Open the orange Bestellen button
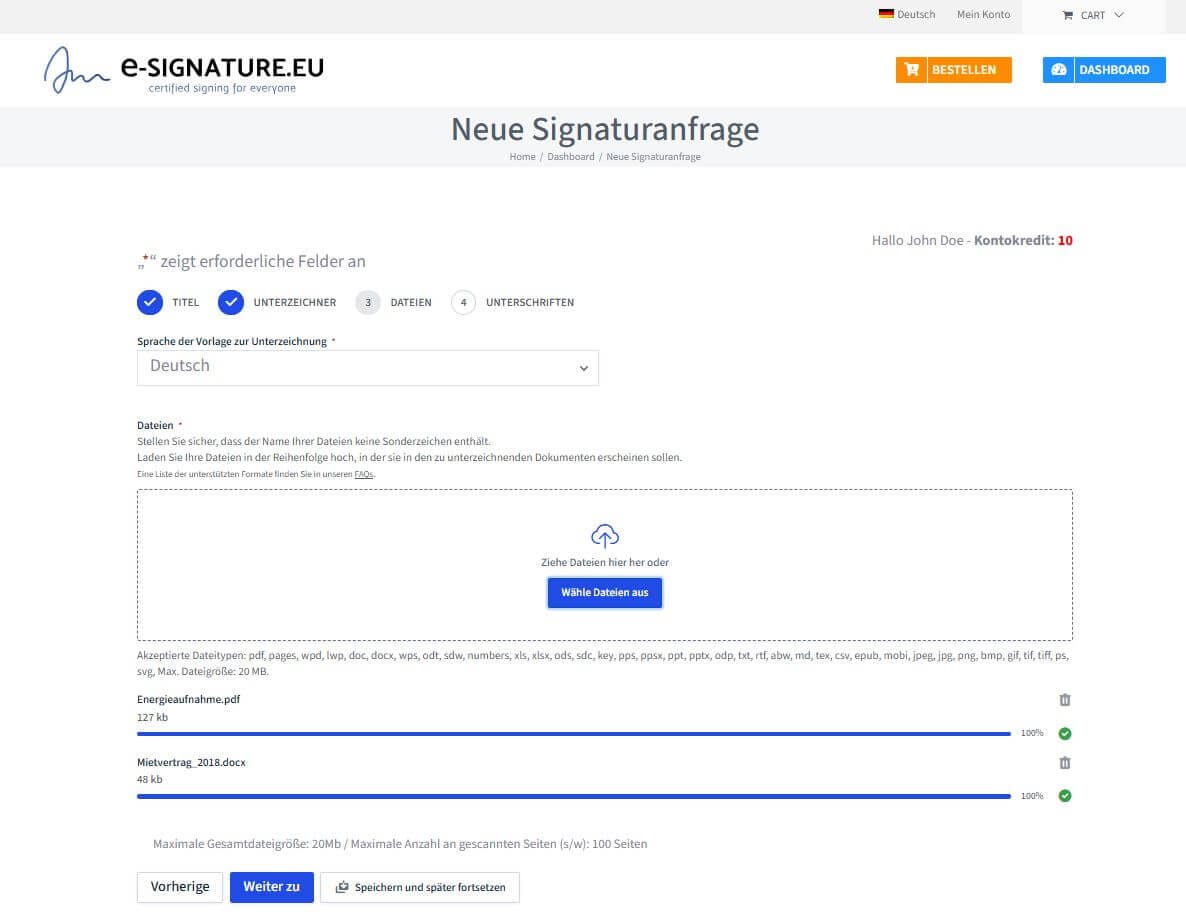 coord(953,70)
